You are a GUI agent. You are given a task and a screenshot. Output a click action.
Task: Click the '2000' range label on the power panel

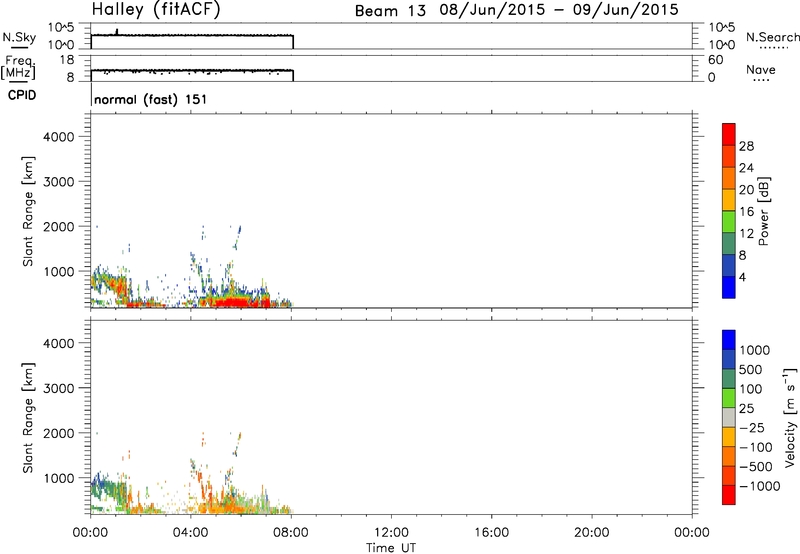(x=58, y=226)
